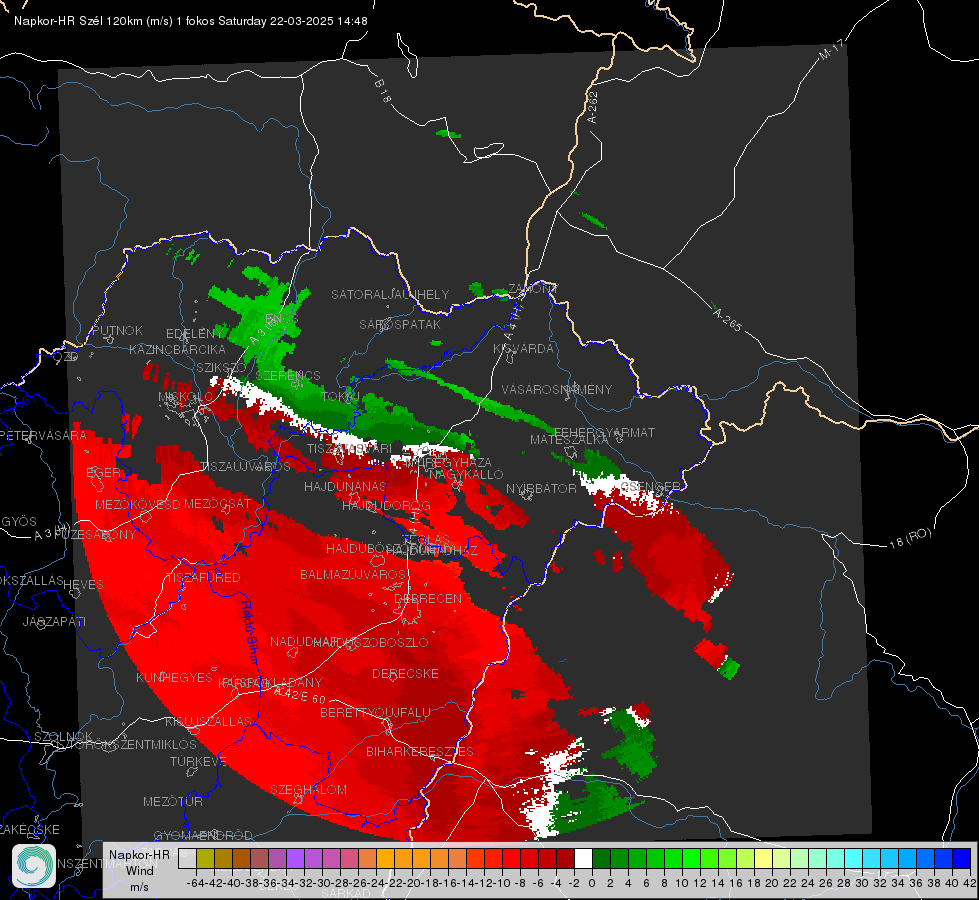Pick the deep blue legend swatch between 40 and 42
This screenshot has width=979, height=900.
pos(962,858)
